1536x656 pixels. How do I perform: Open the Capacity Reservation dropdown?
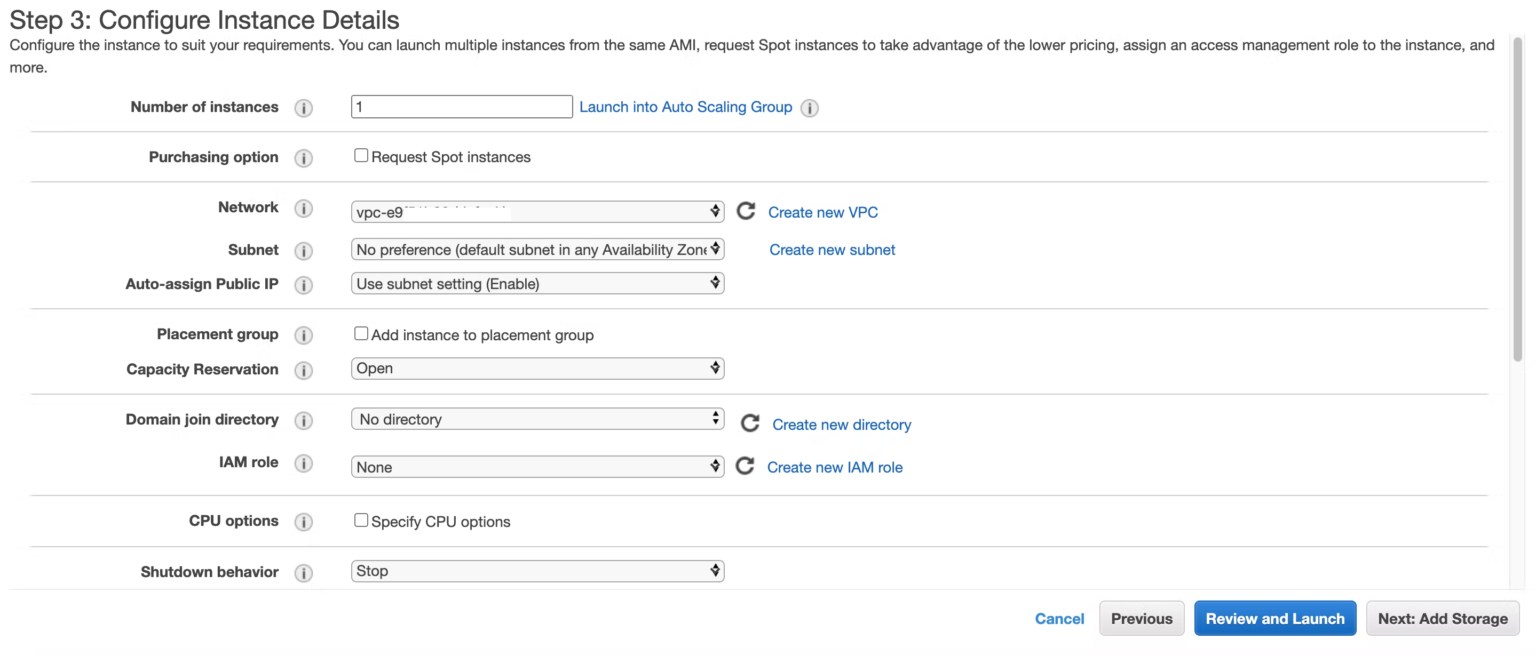pos(537,367)
